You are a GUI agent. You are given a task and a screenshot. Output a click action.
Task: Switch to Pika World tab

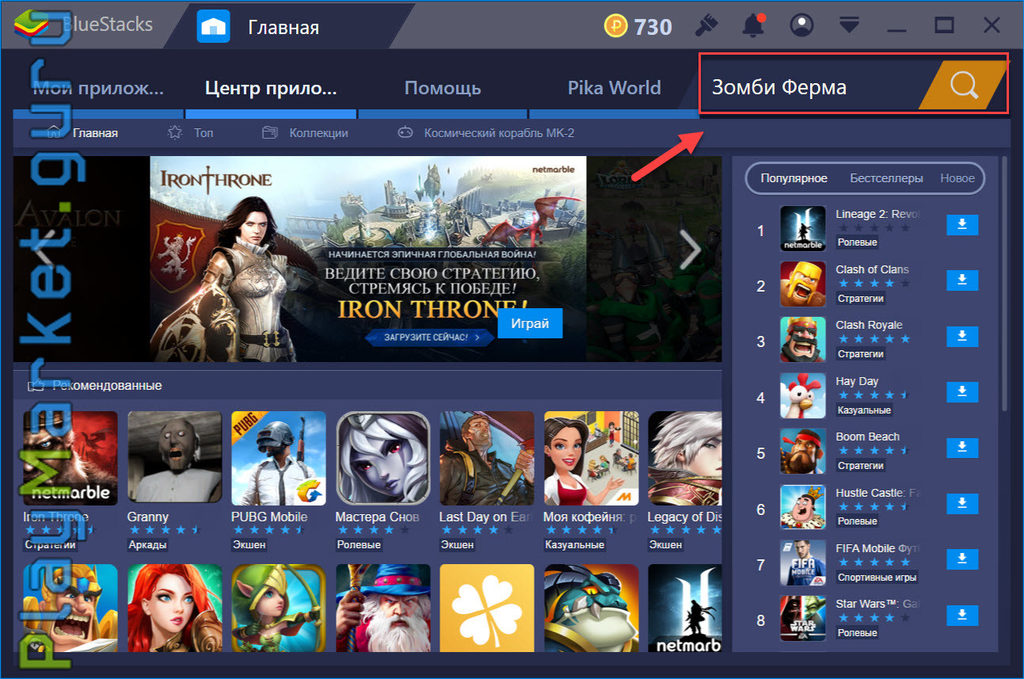click(614, 87)
